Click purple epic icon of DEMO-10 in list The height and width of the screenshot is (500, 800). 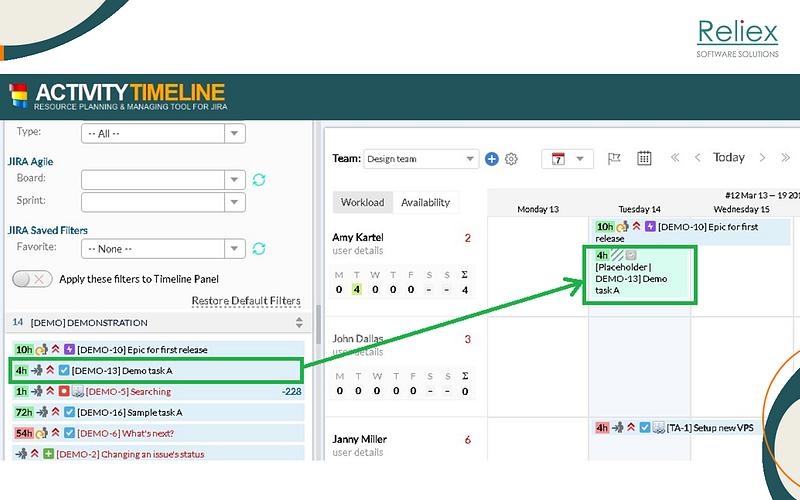click(69, 349)
